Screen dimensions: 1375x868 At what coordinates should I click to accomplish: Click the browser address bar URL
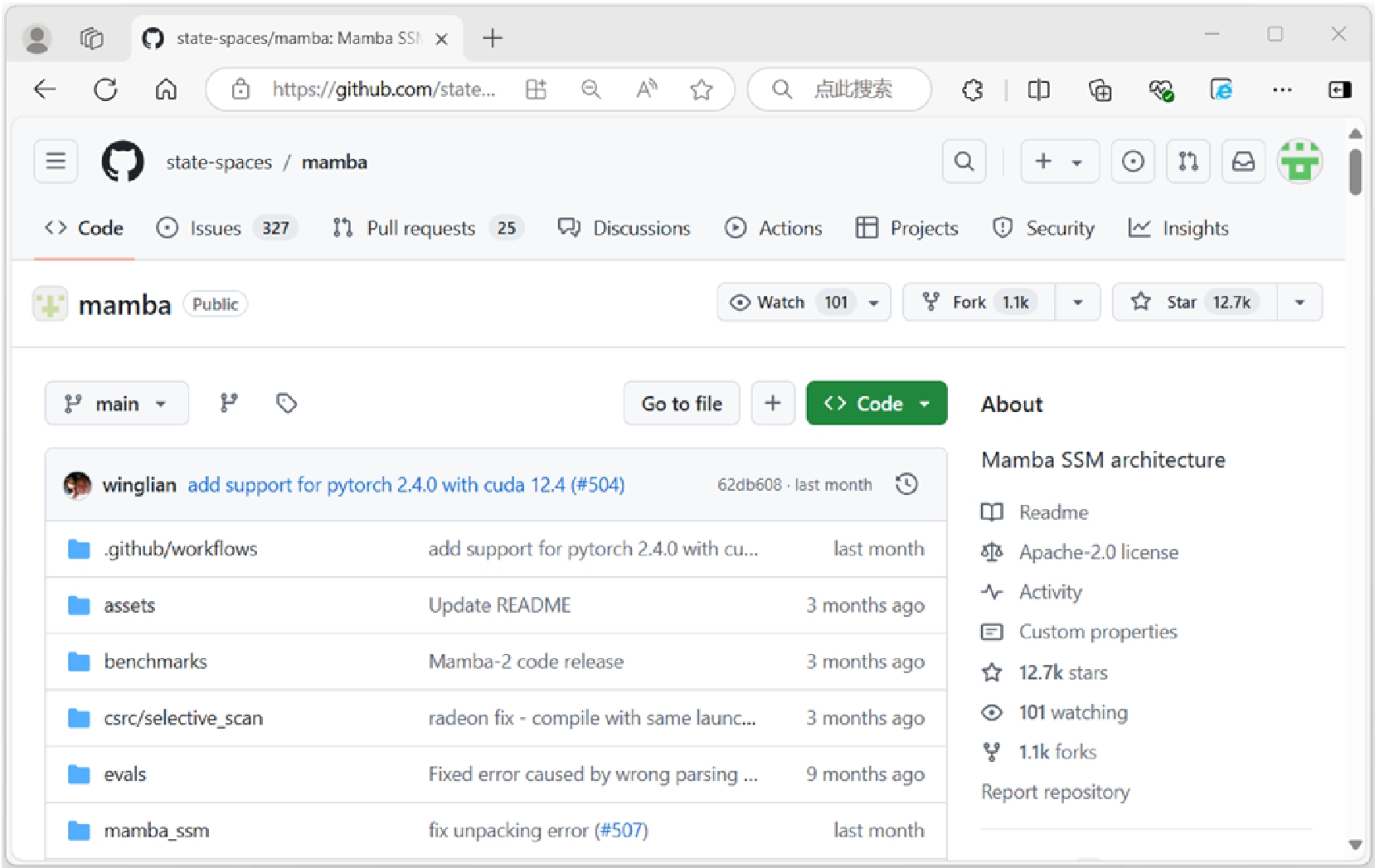click(x=384, y=89)
